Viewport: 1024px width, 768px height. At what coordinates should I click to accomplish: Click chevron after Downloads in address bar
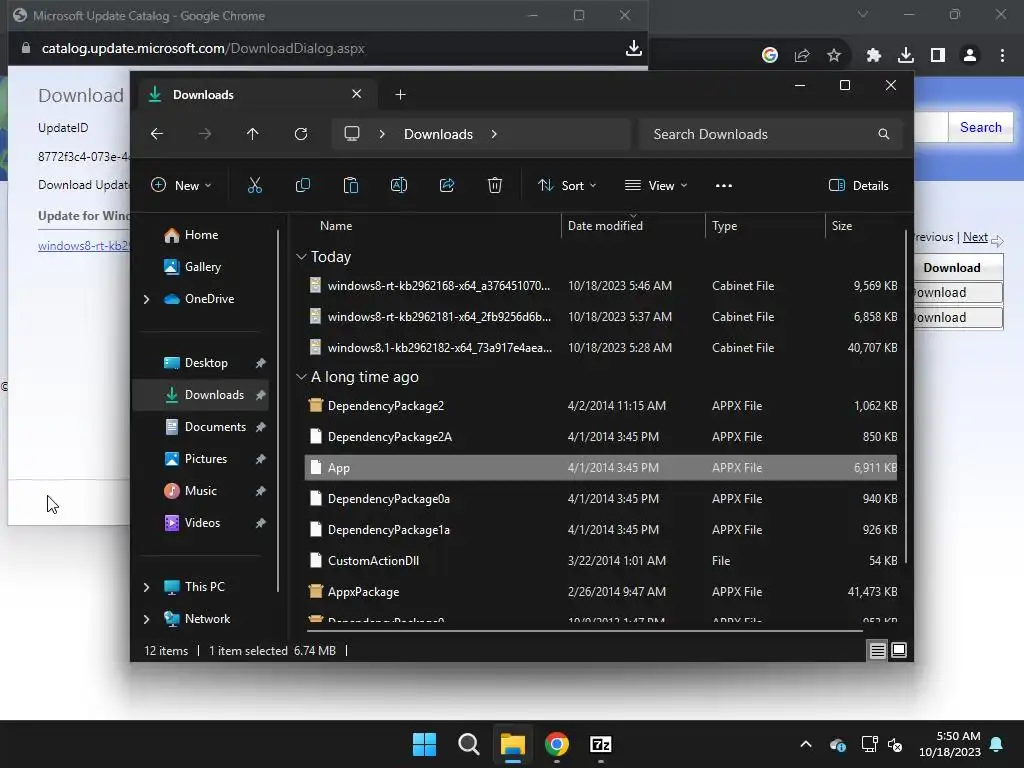[494, 134]
